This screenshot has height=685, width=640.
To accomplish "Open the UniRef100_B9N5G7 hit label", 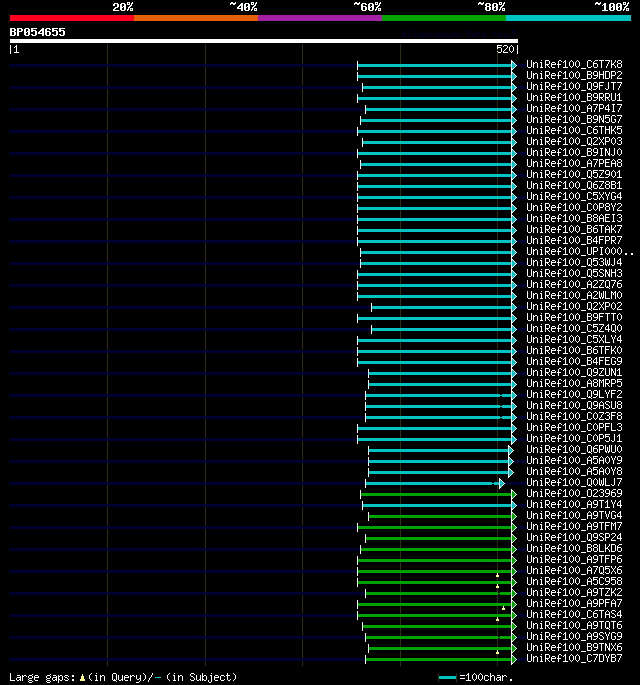I will 574,120.
